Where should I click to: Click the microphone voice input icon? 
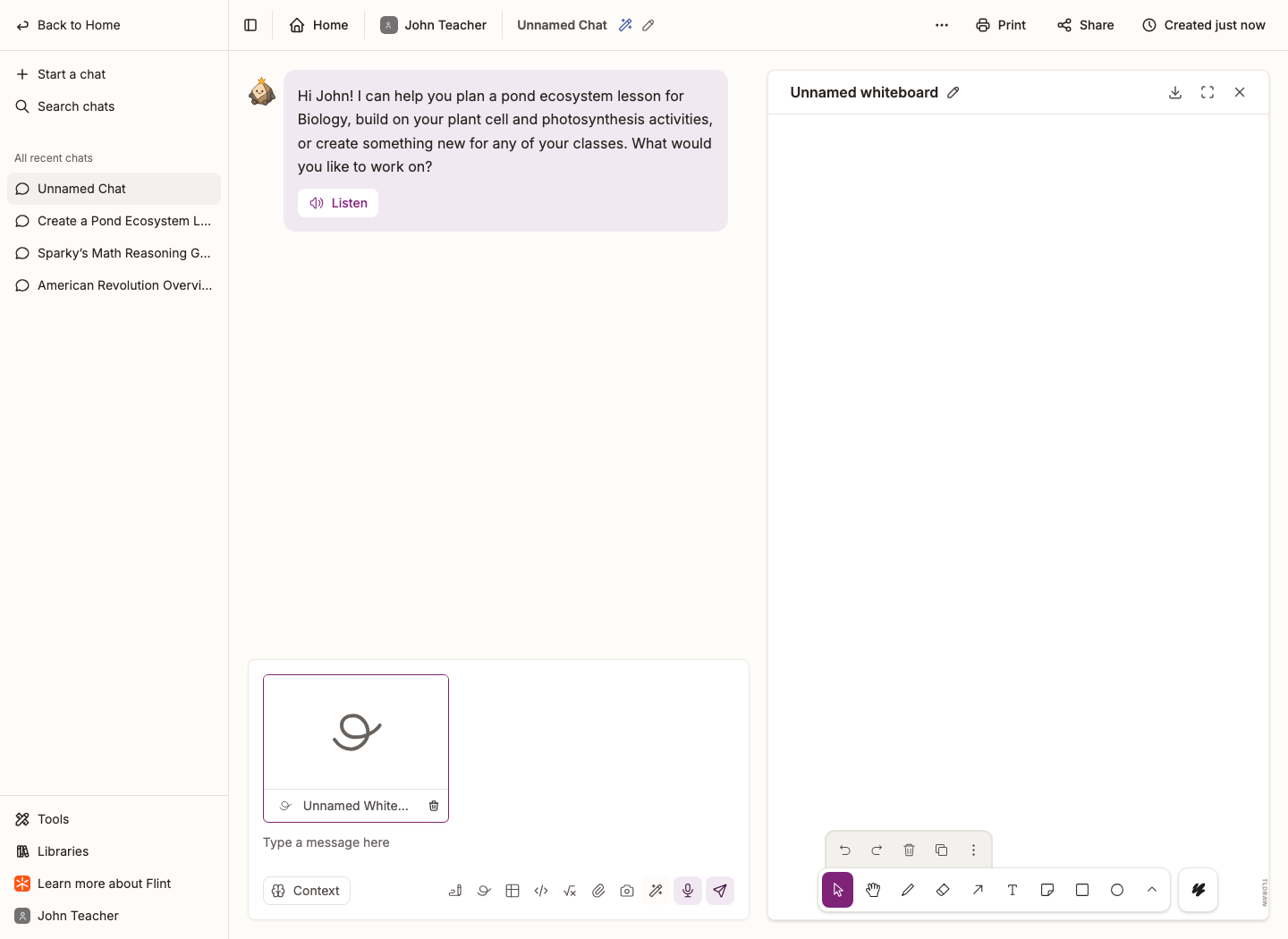(688, 891)
